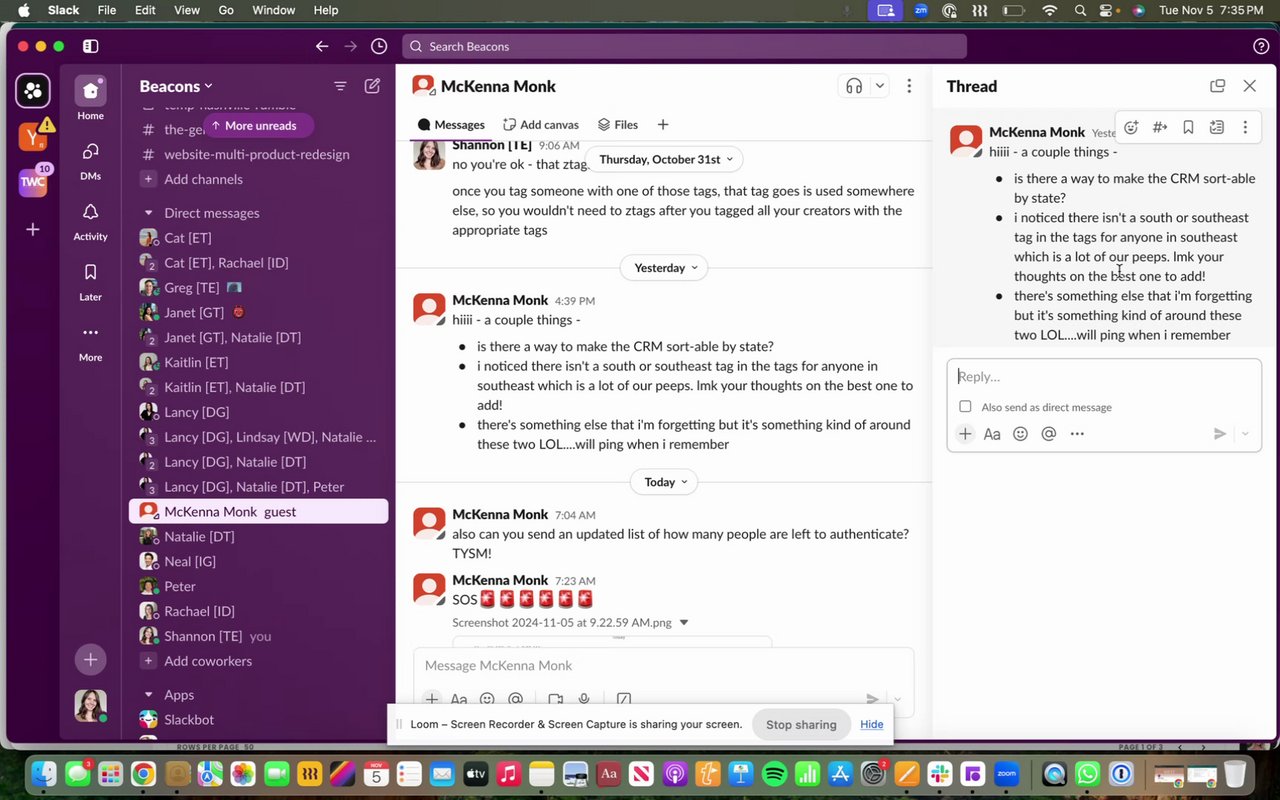Open the website-multi-product-redesign channel

[x=257, y=155]
